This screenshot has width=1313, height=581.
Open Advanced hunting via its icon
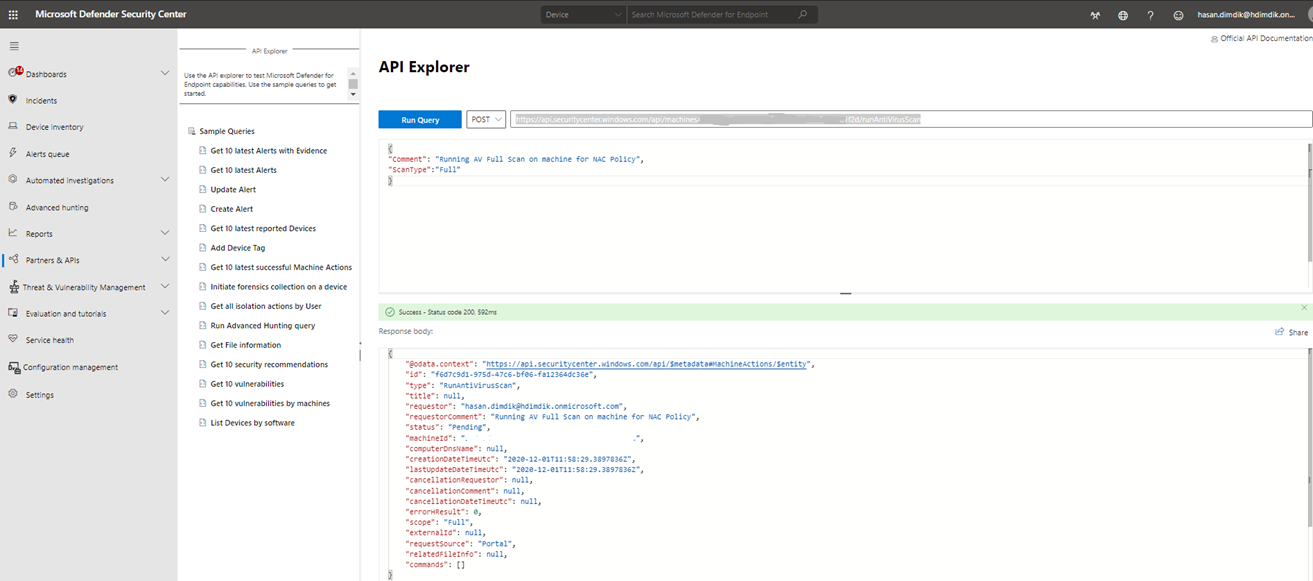point(14,207)
